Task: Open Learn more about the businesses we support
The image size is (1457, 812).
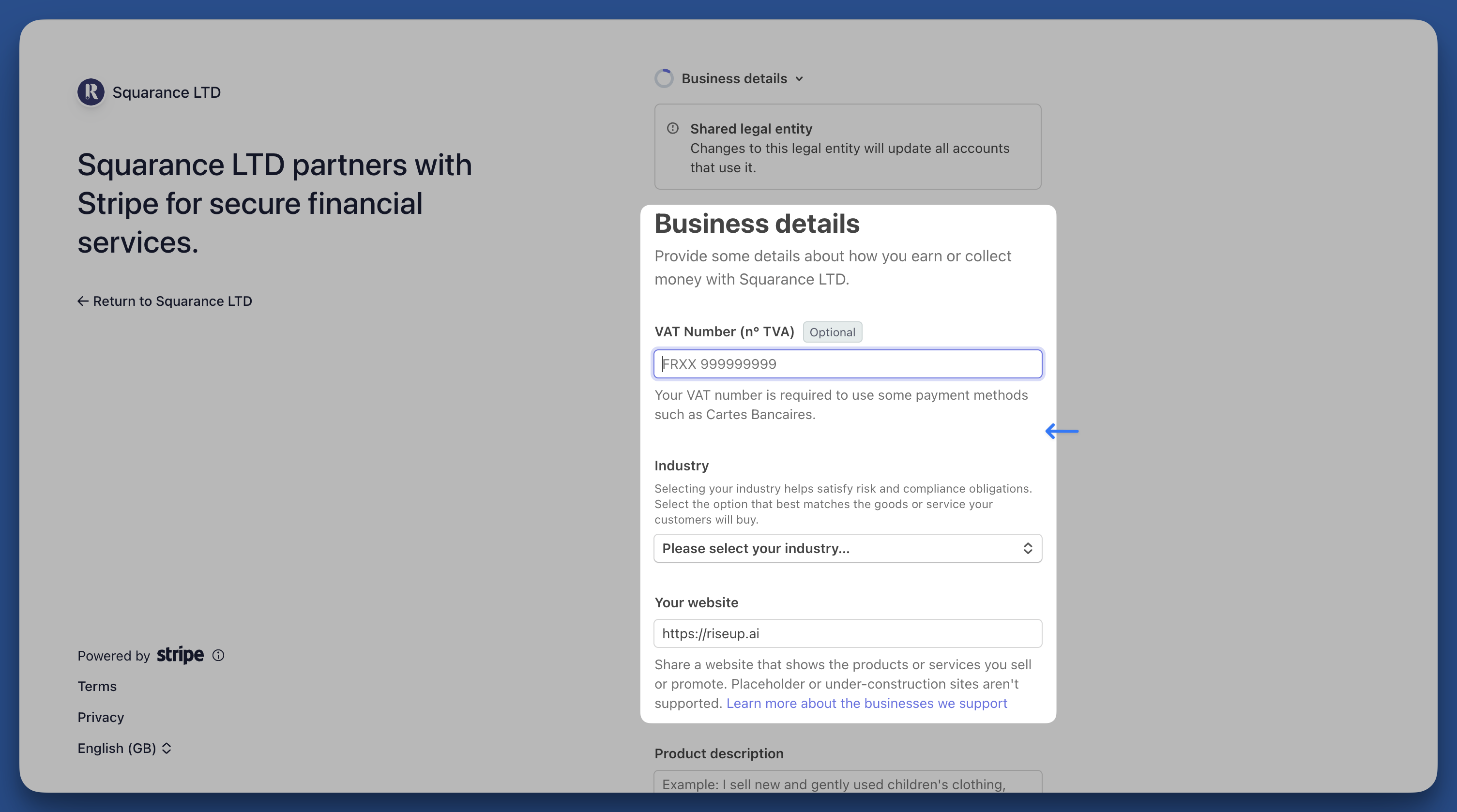Action: [866, 704]
